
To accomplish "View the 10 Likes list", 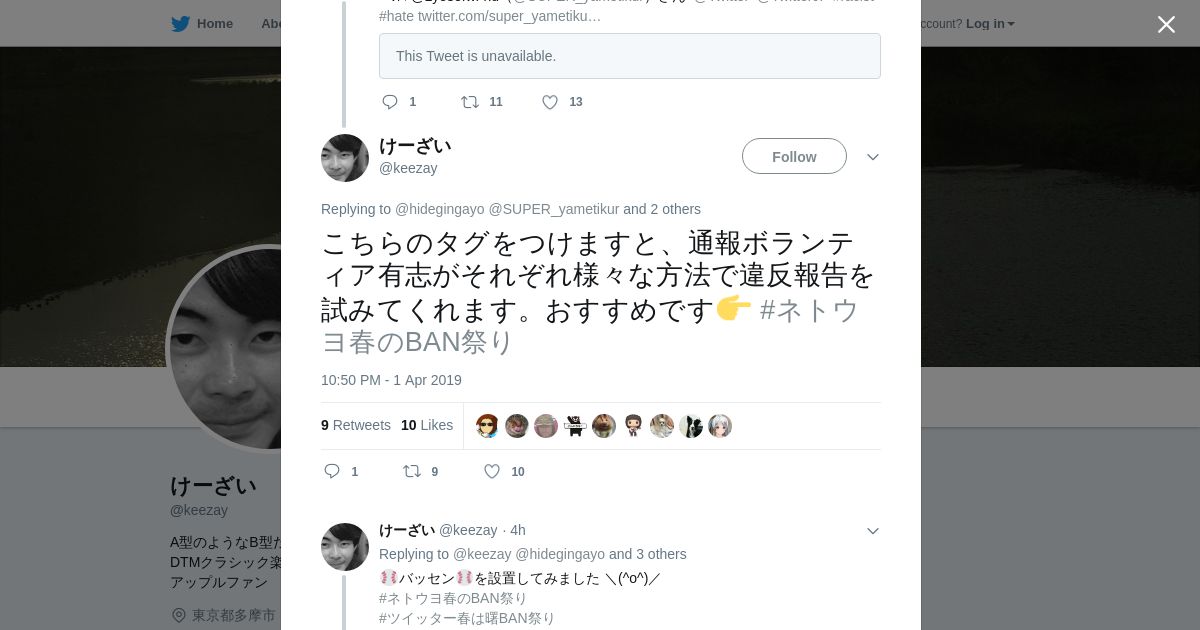I will point(427,425).
